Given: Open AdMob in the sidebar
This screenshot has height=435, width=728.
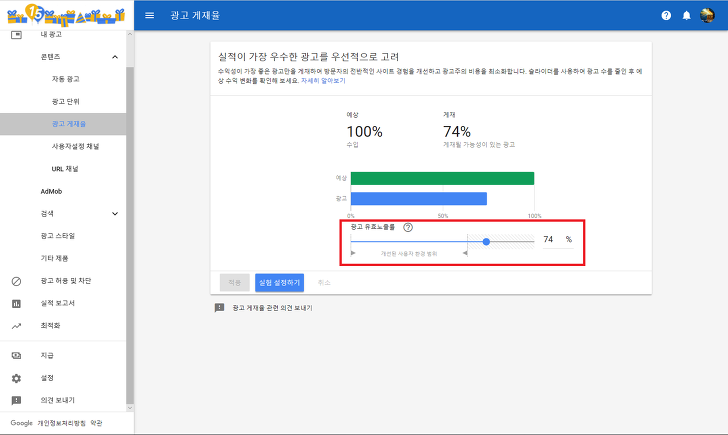Looking at the screenshot, I should [x=51, y=191].
